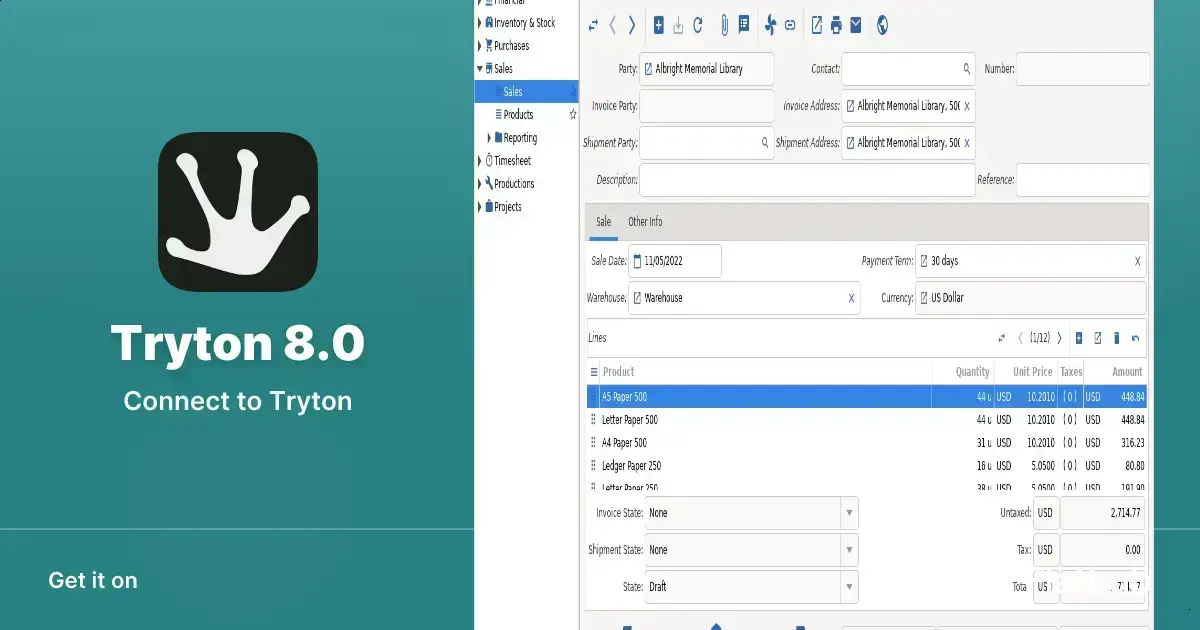Click the globe icon in toolbar
The width and height of the screenshot is (1200, 630).
(882, 26)
